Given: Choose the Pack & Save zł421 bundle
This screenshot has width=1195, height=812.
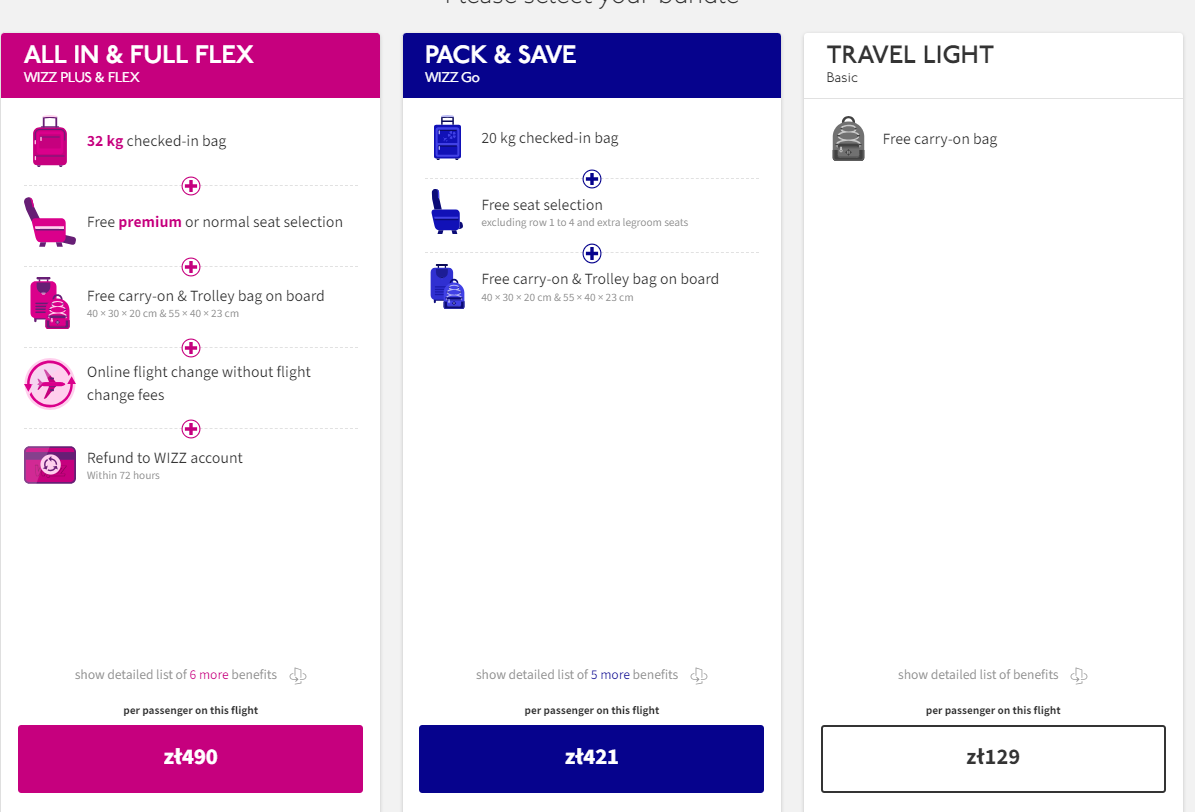Looking at the screenshot, I should click(591, 758).
